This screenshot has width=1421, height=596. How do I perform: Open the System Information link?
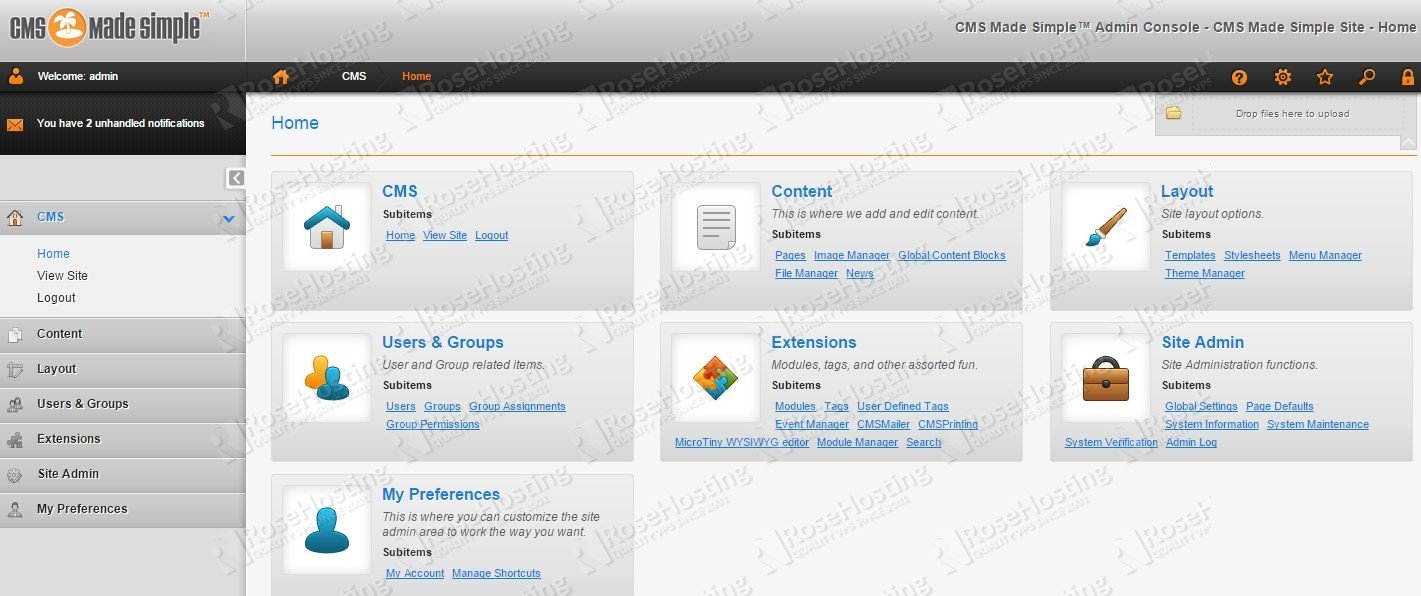click(x=1212, y=425)
